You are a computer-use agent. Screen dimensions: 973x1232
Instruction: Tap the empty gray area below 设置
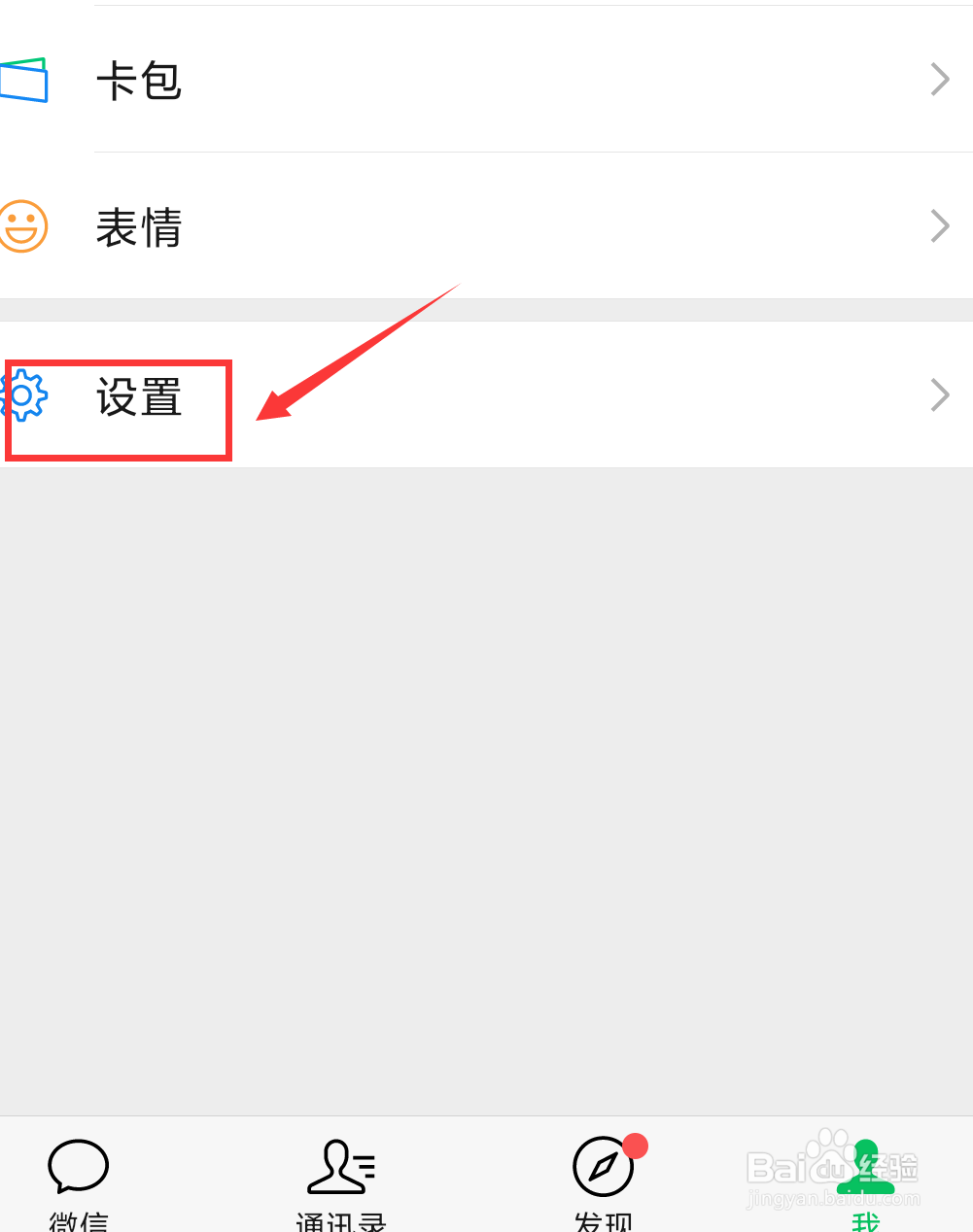pyautogui.click(x=486, y=792)
